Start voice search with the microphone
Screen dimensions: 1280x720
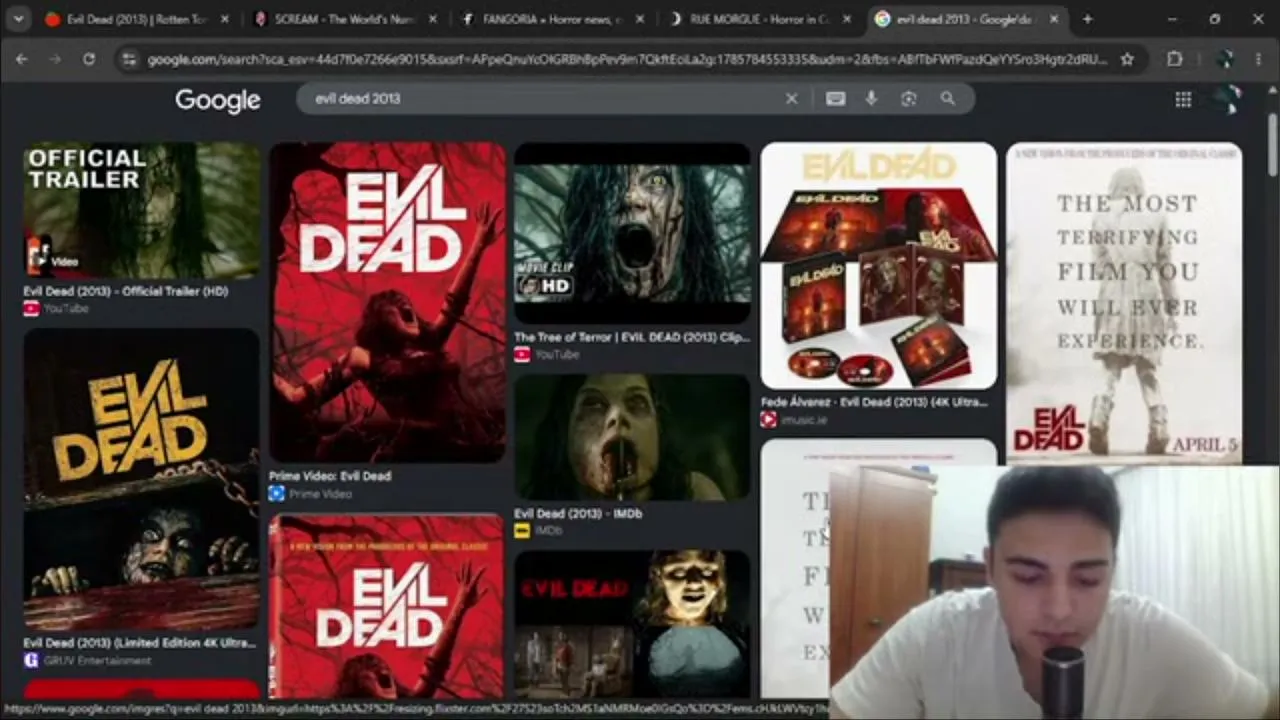(871, 99)
